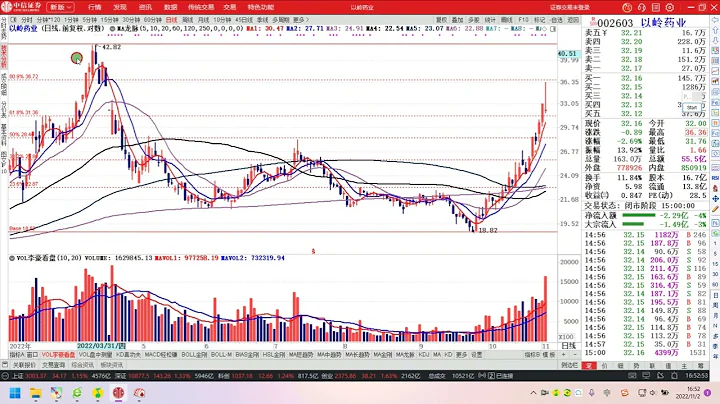Select the 15分钟 period tab

[110, 20]
